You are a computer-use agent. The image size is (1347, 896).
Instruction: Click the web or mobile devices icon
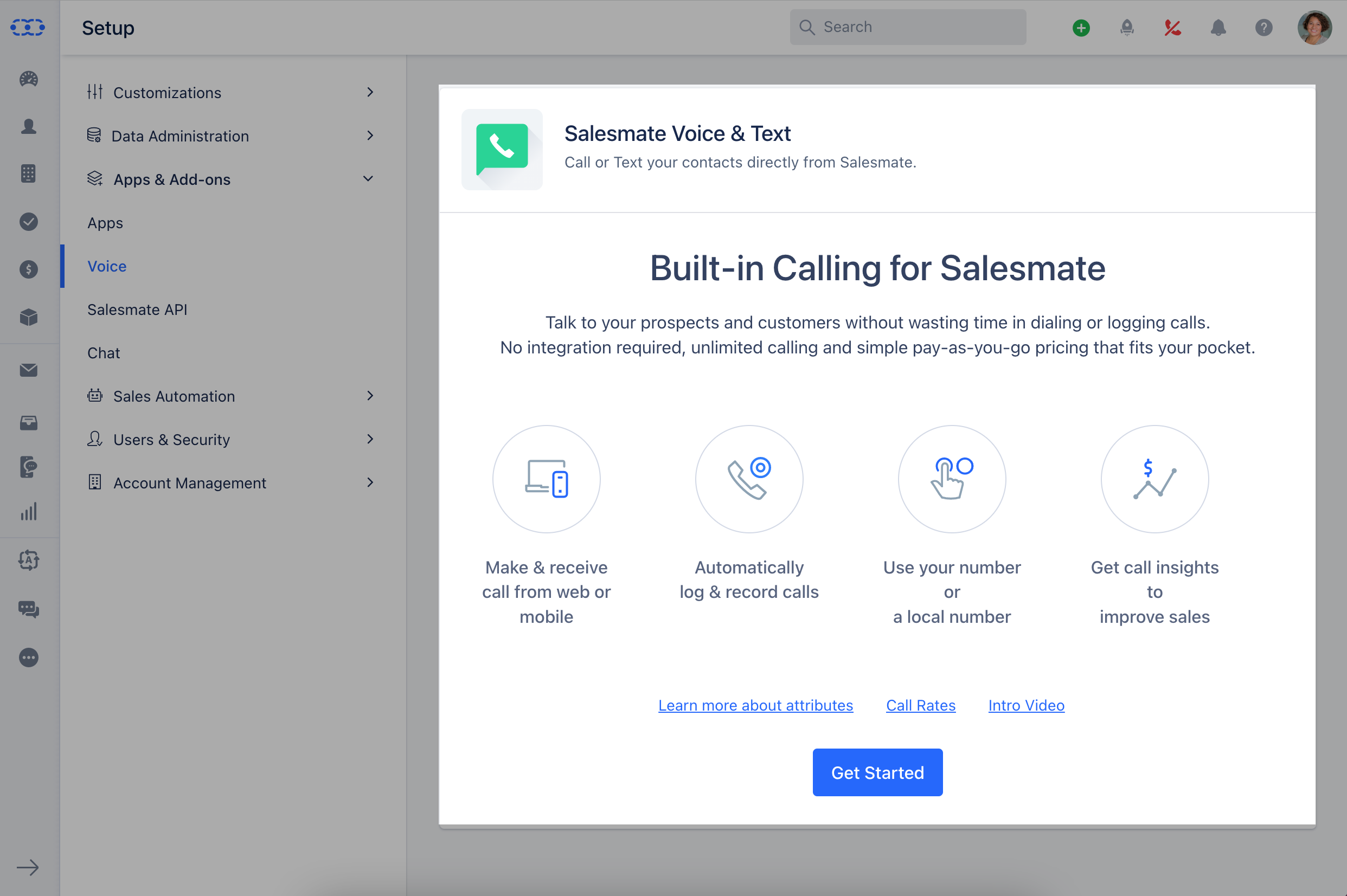pyautogui.click(x=547, y=479)
